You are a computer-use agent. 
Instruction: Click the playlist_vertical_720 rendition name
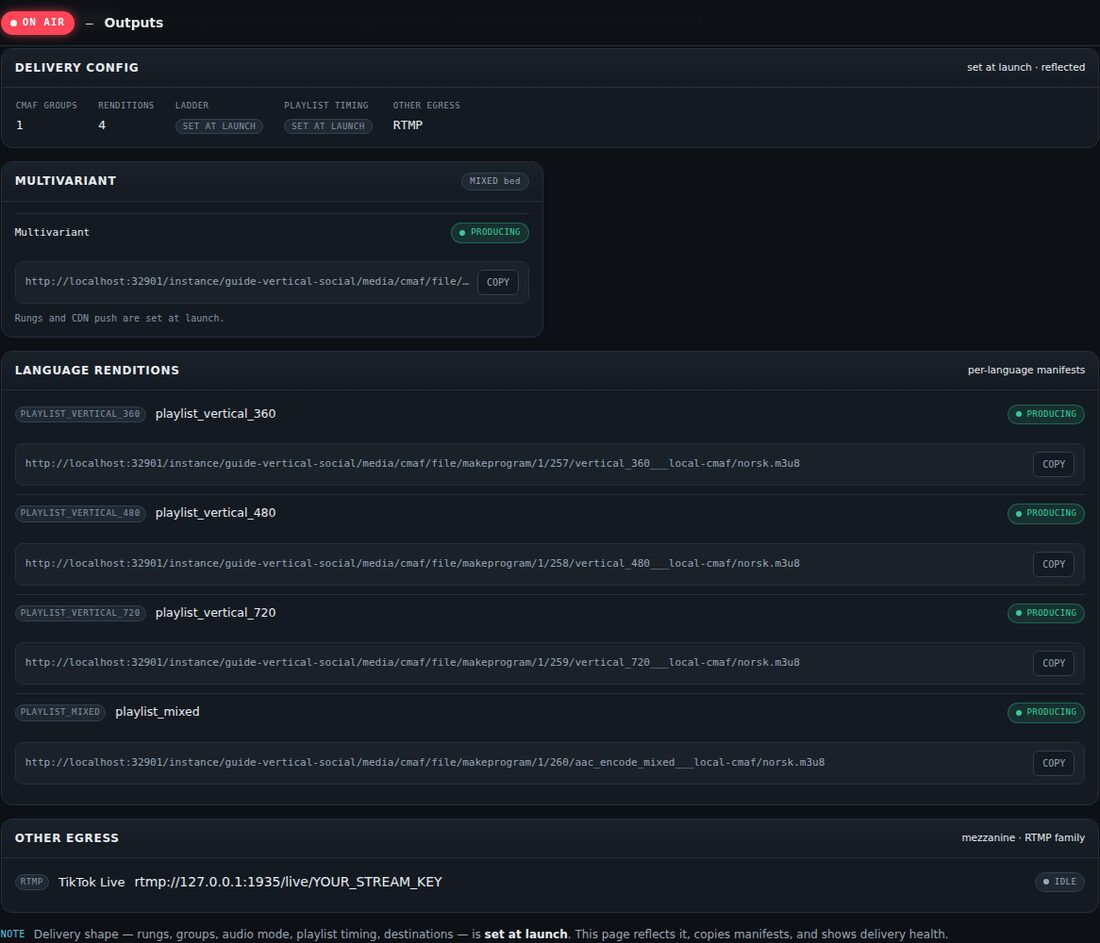pyautogui.click(x=215, y=613)
